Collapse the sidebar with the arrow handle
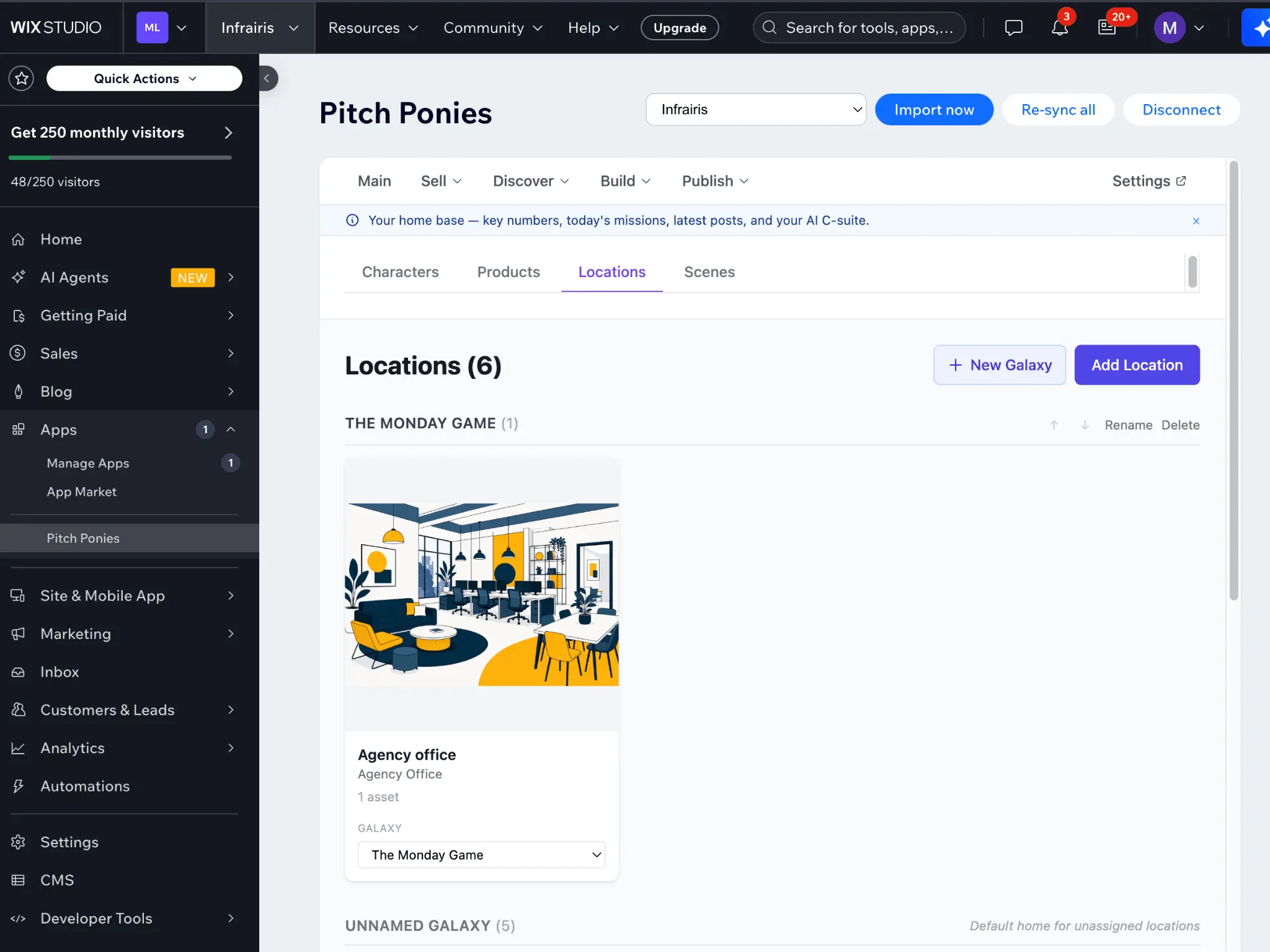 pyautogui.click(x=267, y=78)
